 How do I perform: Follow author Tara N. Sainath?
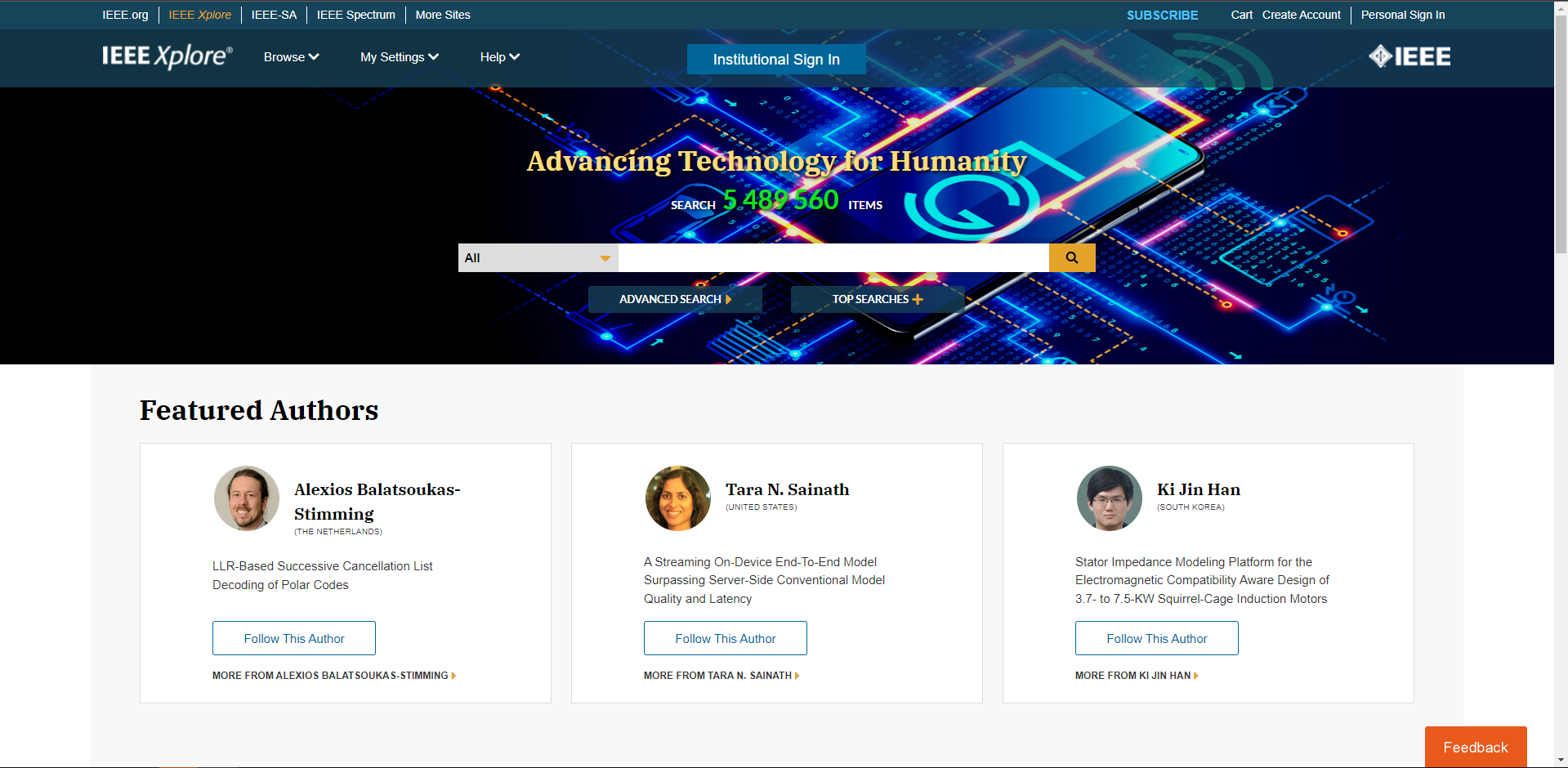726,638
